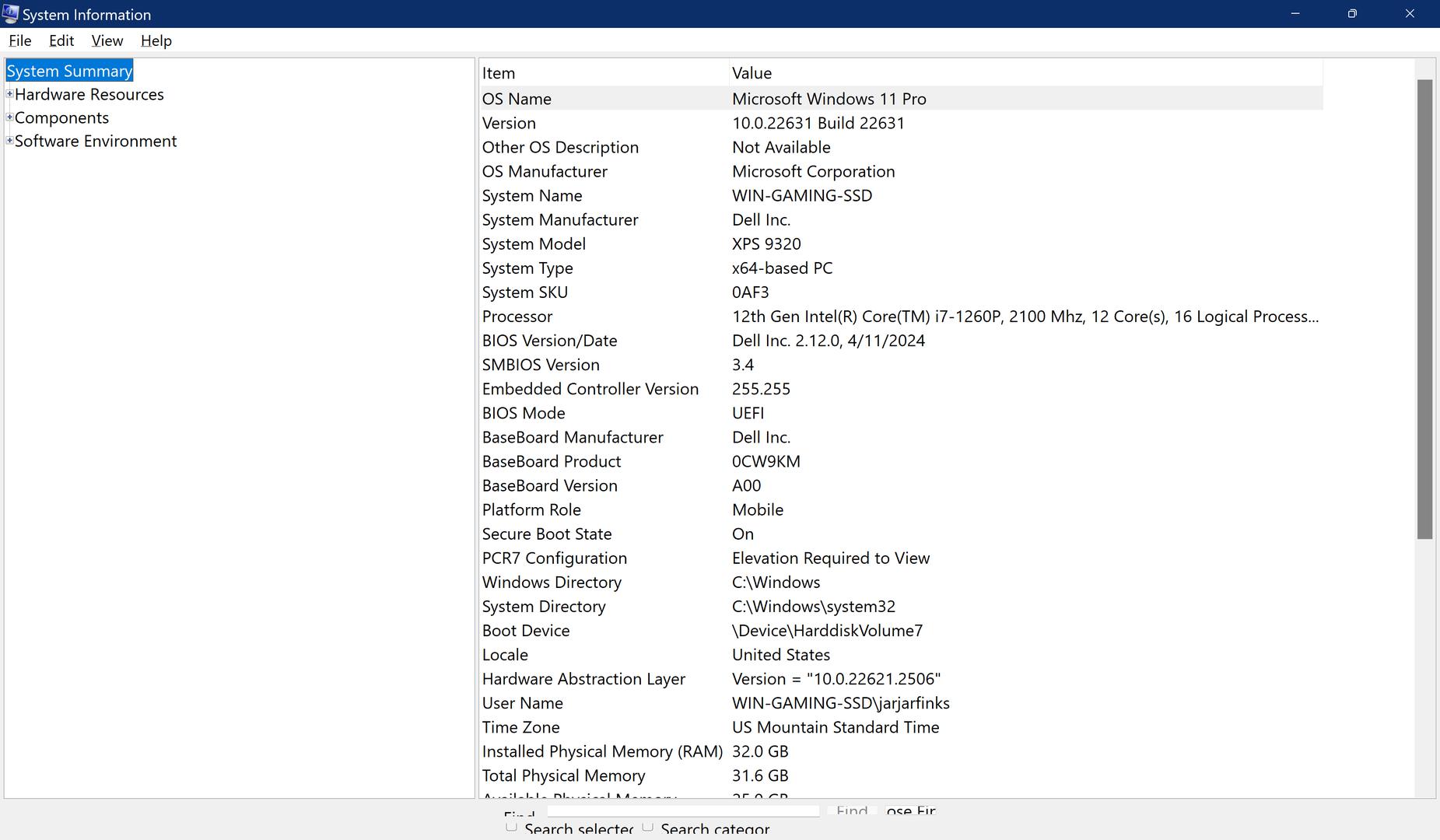Select the BIOS Mode row
The image size is (1440, 840).
901,412
